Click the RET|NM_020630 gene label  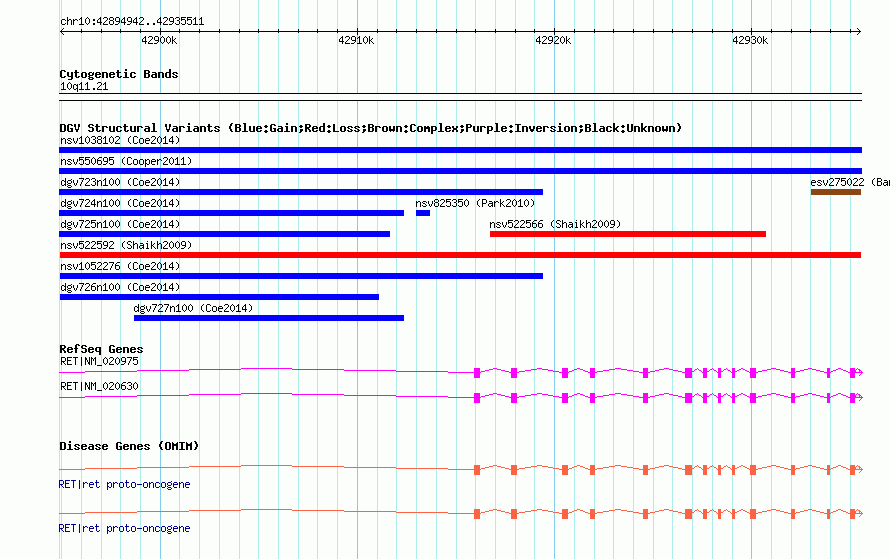coord(99,386)
